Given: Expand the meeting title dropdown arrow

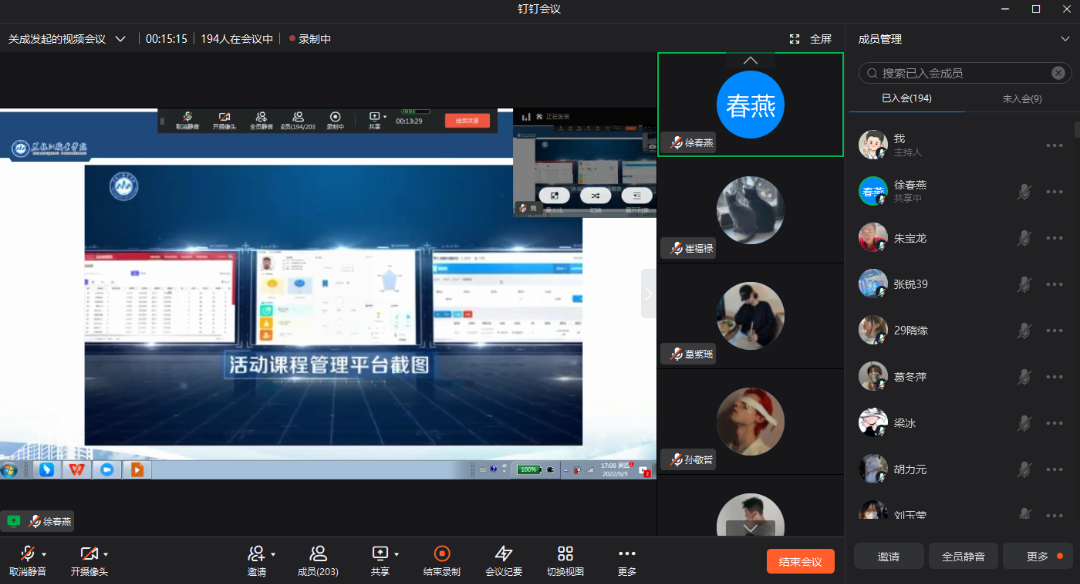Looking at the screenshot, I should 121,39.
